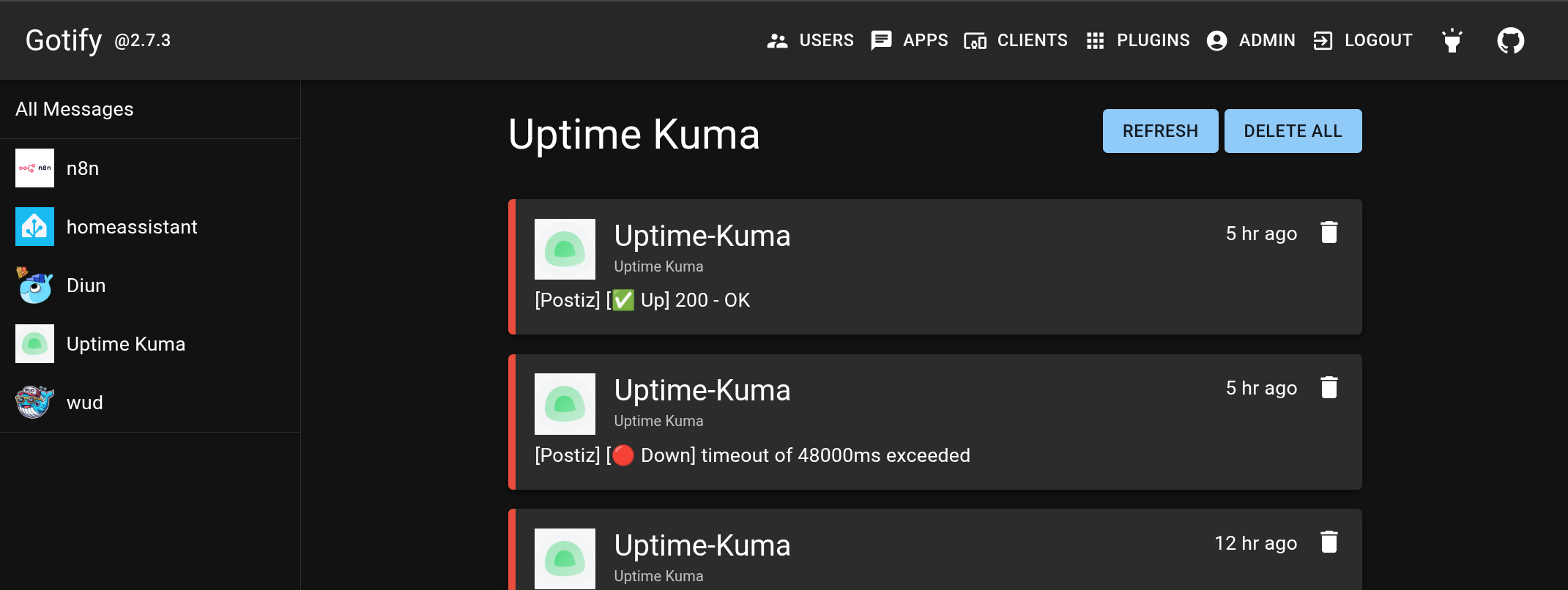The height and width of the screenshot is (590, 1568).
Task: Open the Admin account menu
Action: [x=1251, y=40]
